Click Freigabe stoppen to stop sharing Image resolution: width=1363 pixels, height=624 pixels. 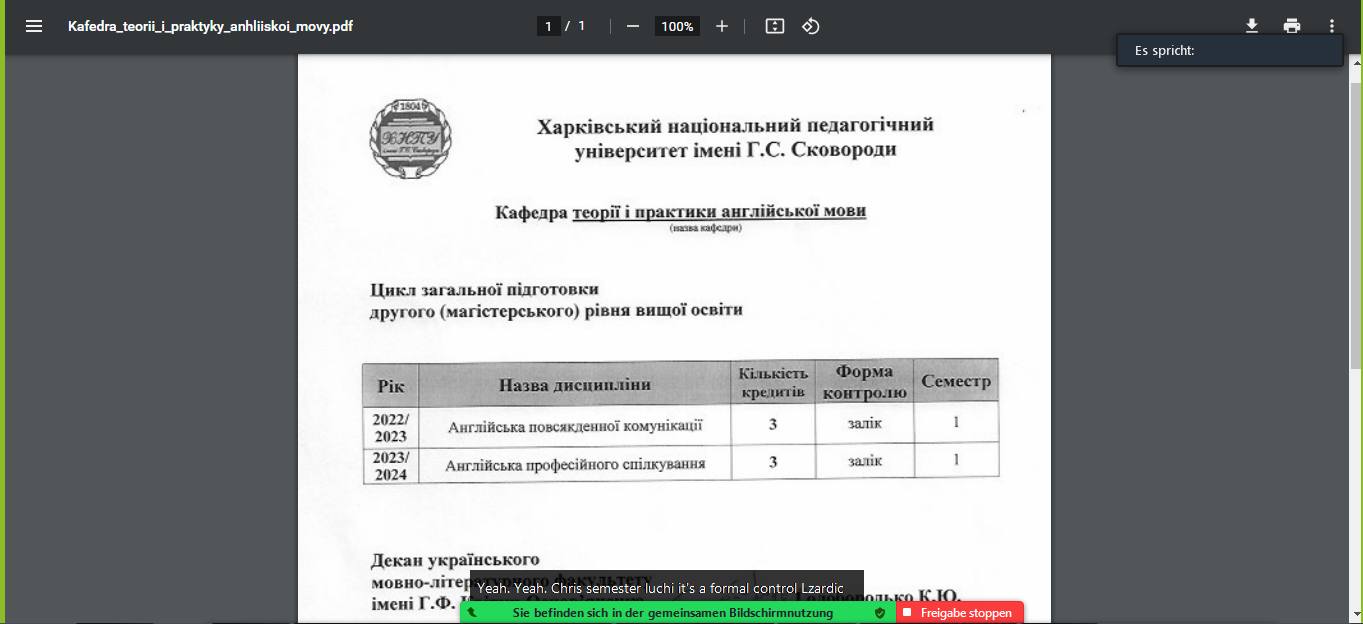(960, 612)
